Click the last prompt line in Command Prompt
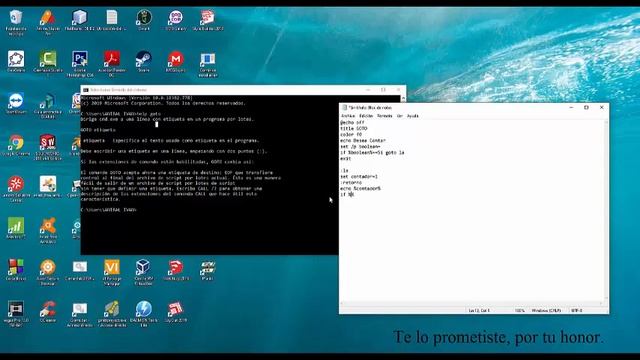This screenshot has height=360, width=640. [x=109, y=210]
